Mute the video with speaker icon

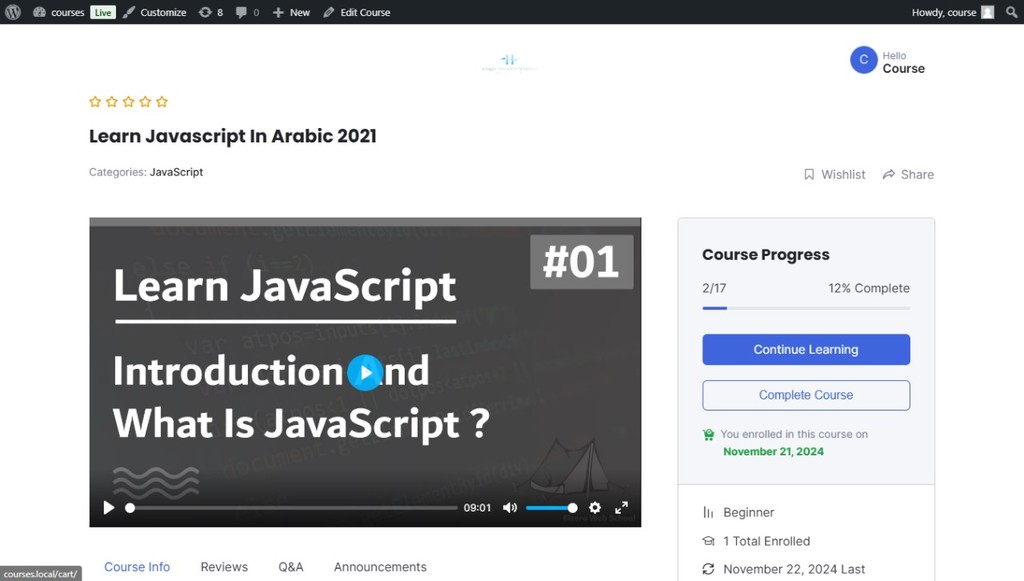pos(510,507)
